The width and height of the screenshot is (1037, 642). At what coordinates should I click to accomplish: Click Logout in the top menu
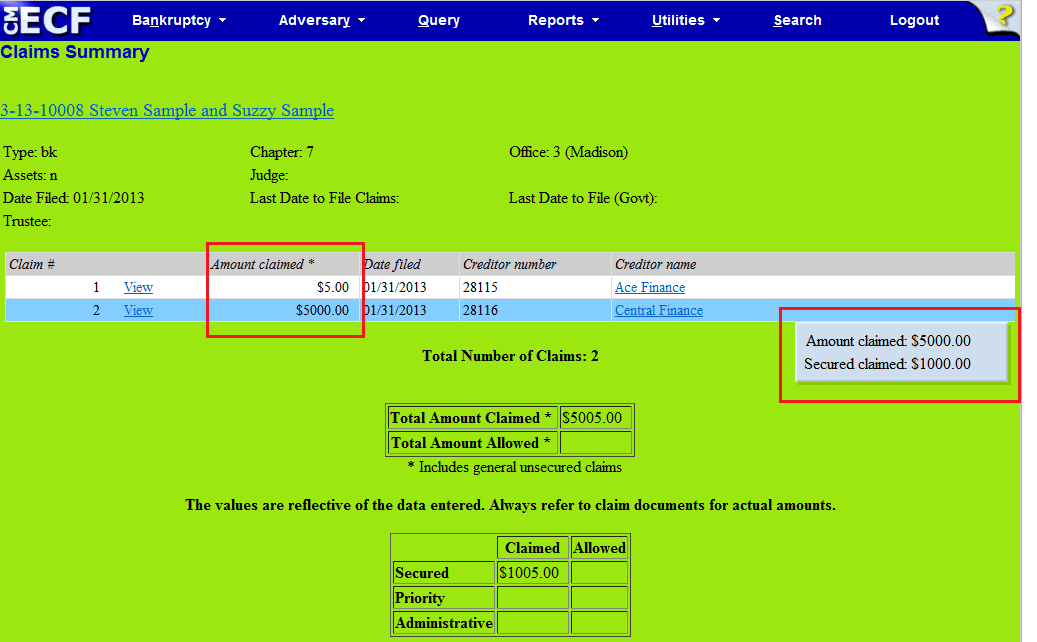click(x=914, y=20)
